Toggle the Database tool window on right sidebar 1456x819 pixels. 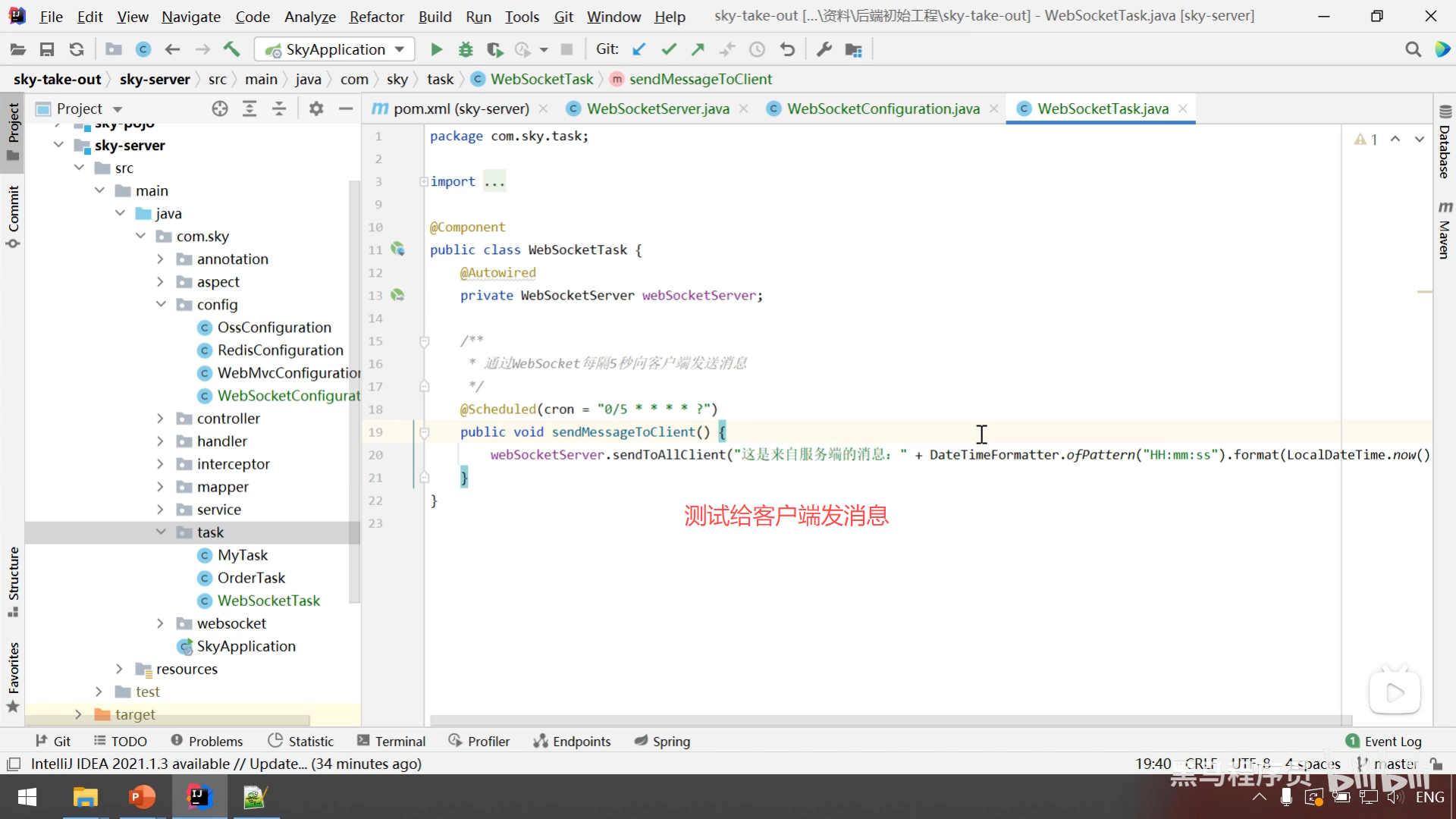[x=1445, y=143]
